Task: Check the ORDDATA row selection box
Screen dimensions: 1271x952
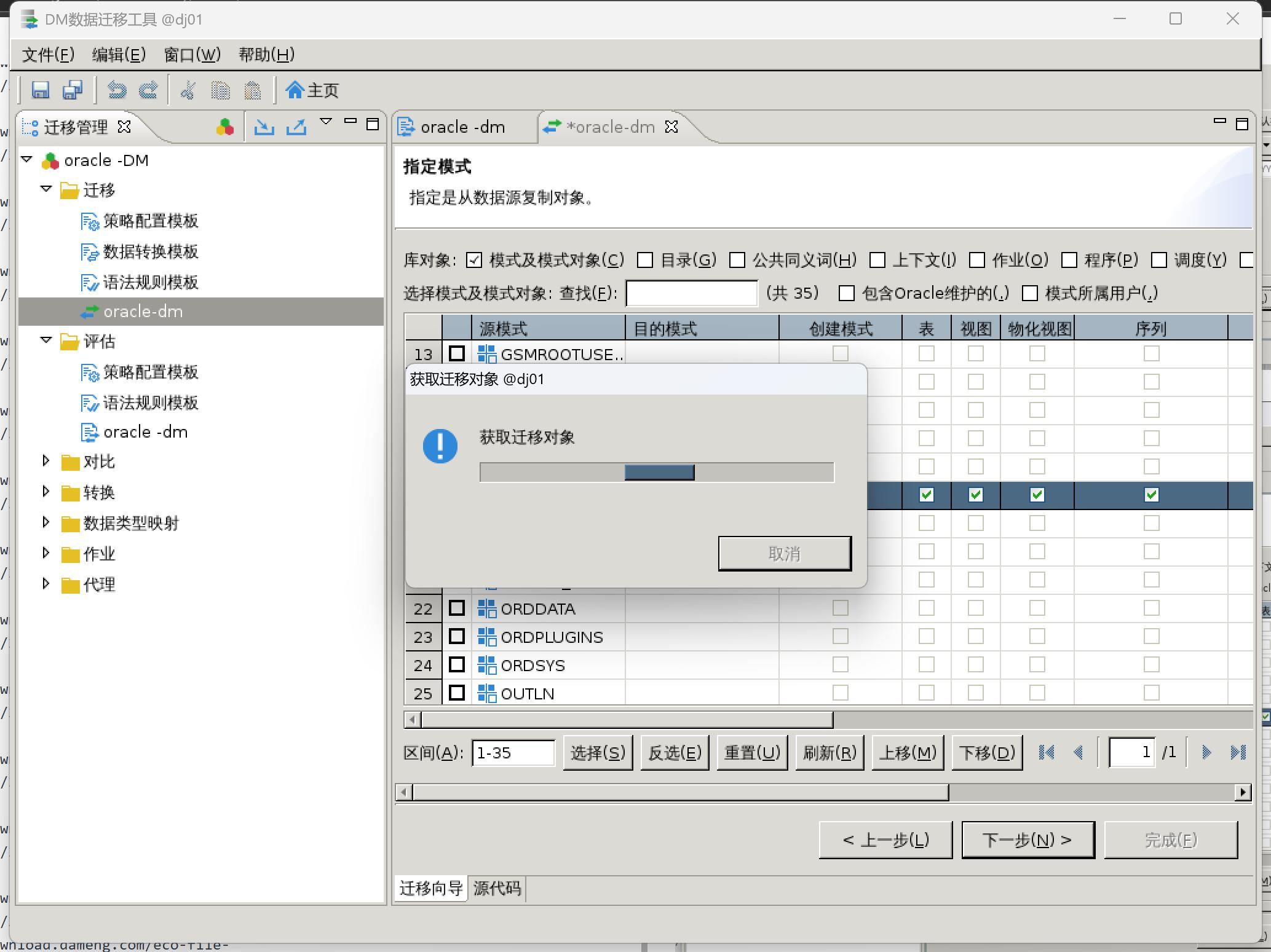Action: coord(456,608)
